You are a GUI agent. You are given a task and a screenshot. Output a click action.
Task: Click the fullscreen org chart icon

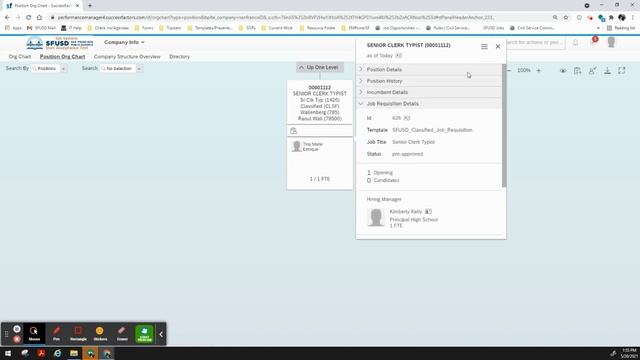point(622,71)
